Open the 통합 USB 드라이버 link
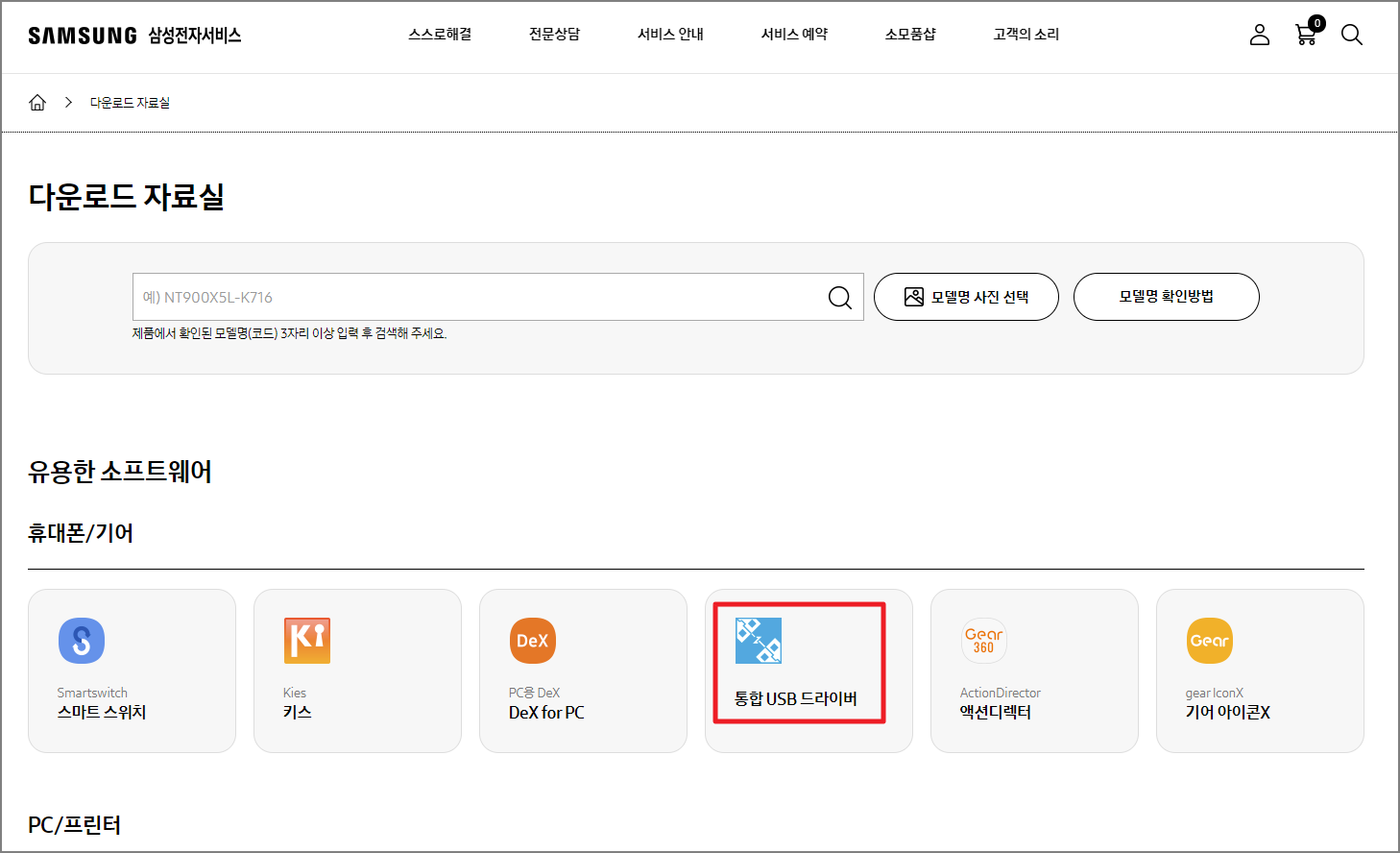Viewport: 1400px width, 853px height. coord(796,699)
